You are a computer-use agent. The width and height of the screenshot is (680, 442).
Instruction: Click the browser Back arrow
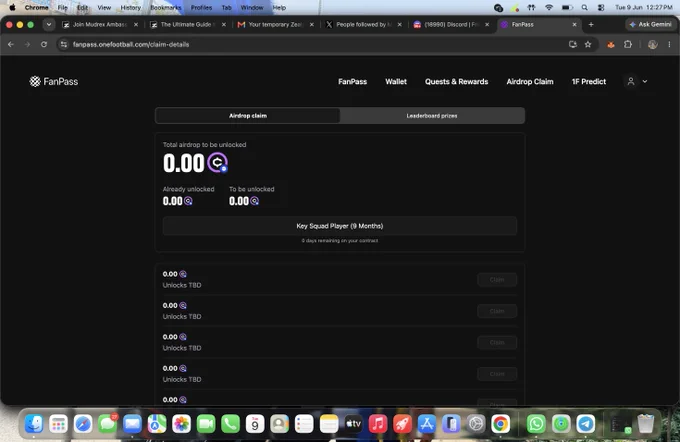tap(11, 44)
